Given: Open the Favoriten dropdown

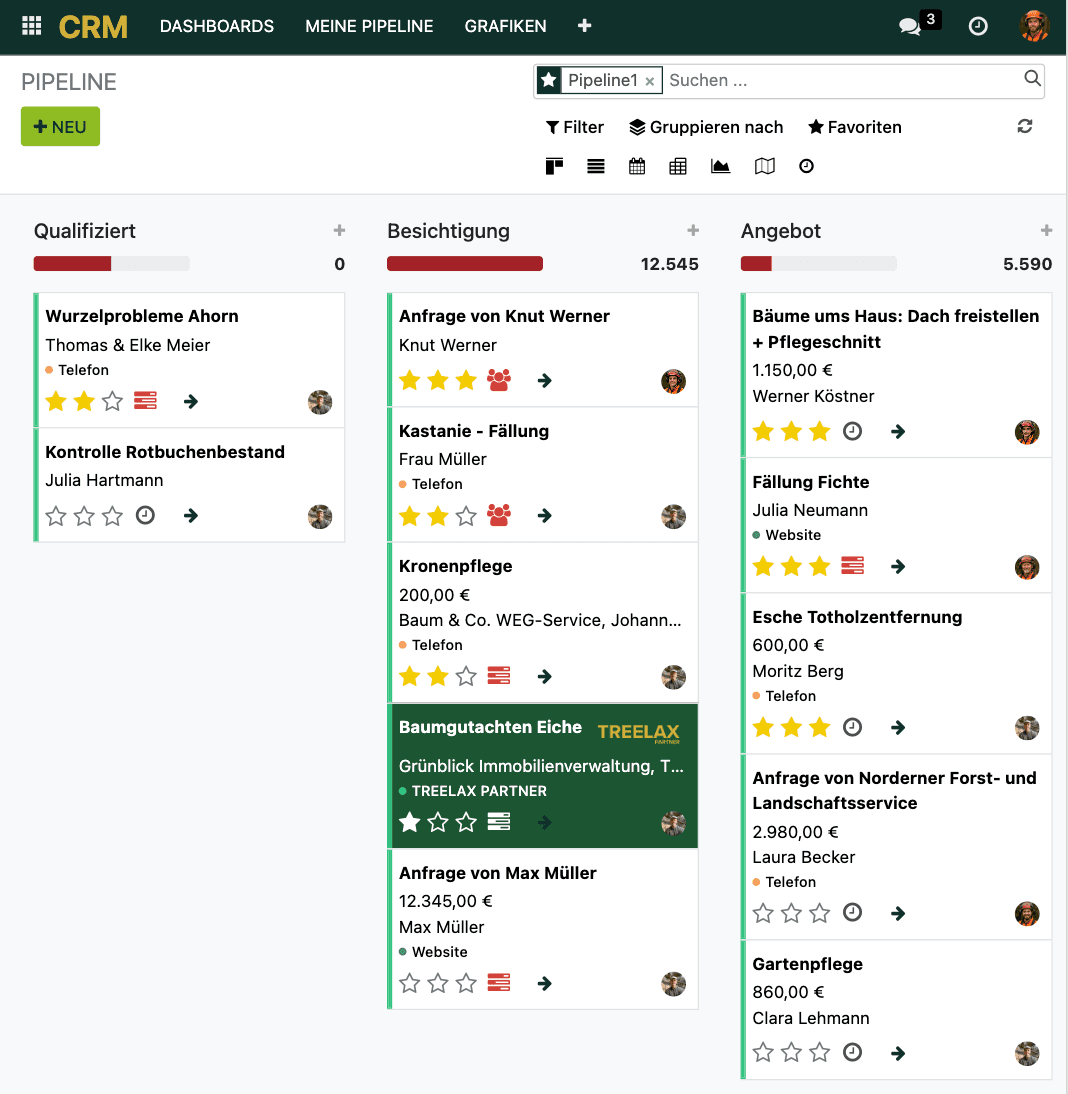Looking at the screenshot, I should coord(855,127).
